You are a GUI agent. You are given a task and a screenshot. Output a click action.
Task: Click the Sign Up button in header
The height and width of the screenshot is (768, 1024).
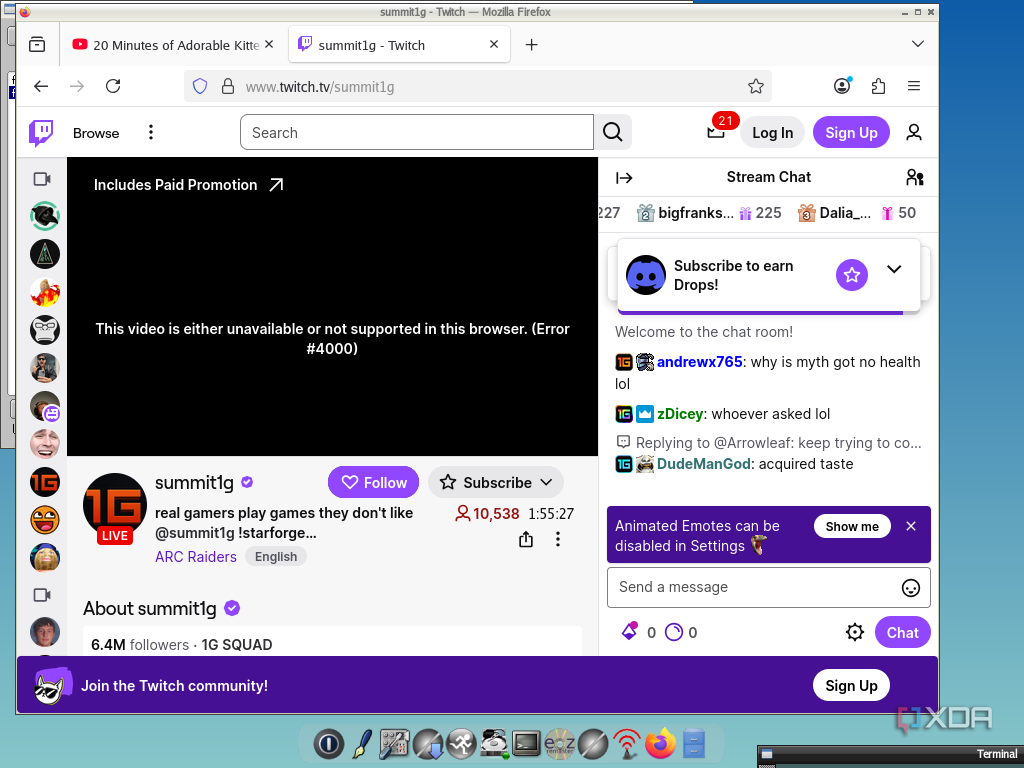point(851,133)
